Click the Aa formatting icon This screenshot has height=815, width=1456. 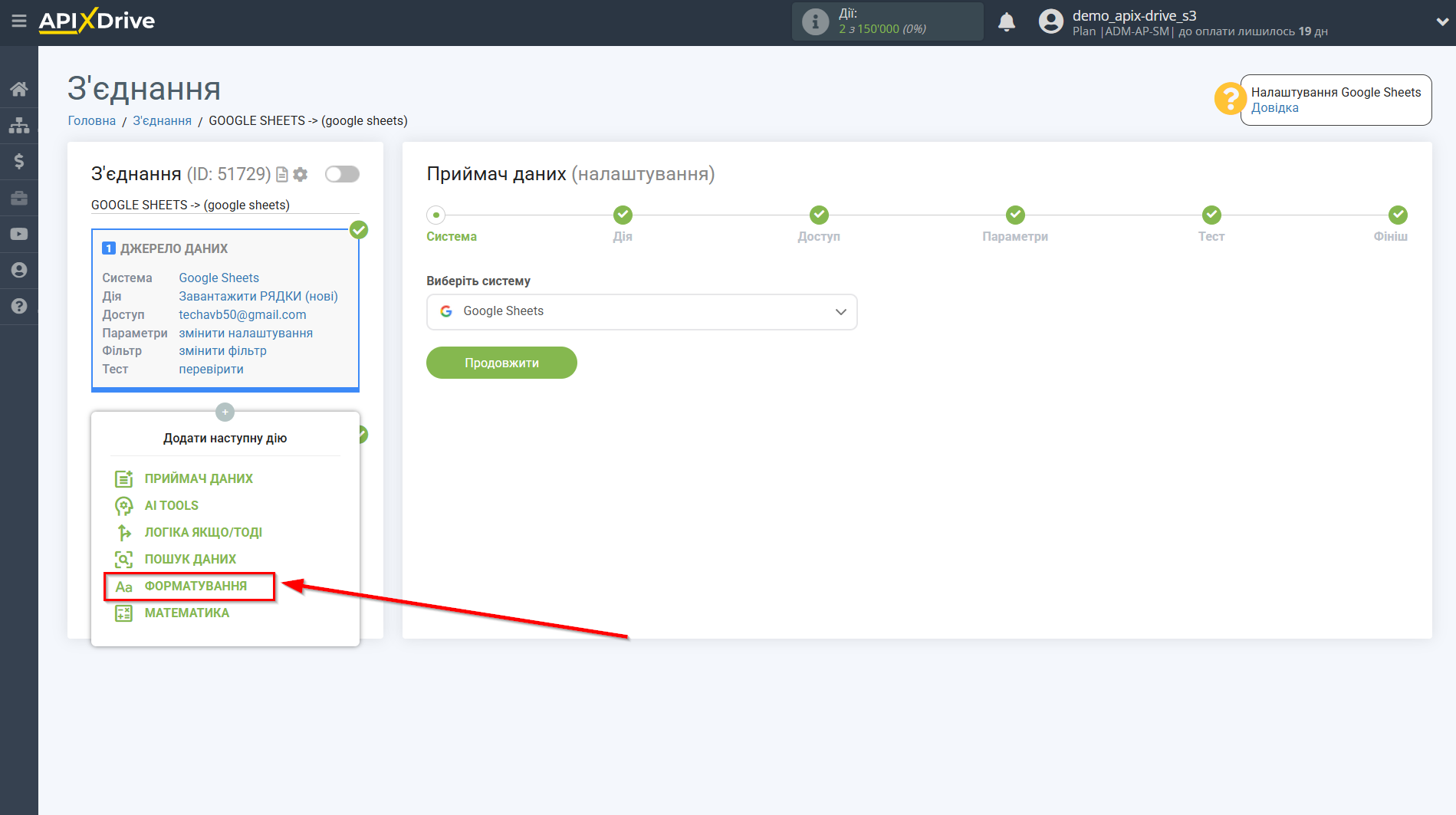[123, 587]
